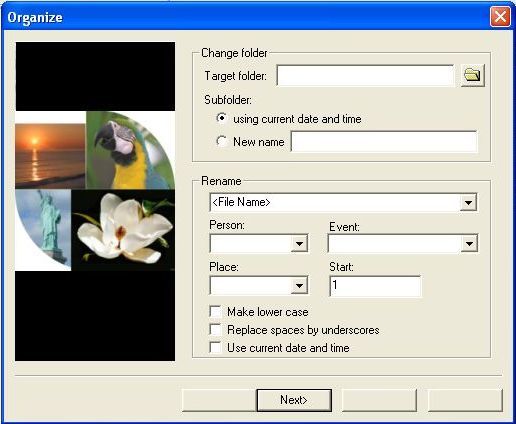Image resolution: width=516 pixels, height=424 pixels.
Task: Click the Next> button
Action: 294,400
